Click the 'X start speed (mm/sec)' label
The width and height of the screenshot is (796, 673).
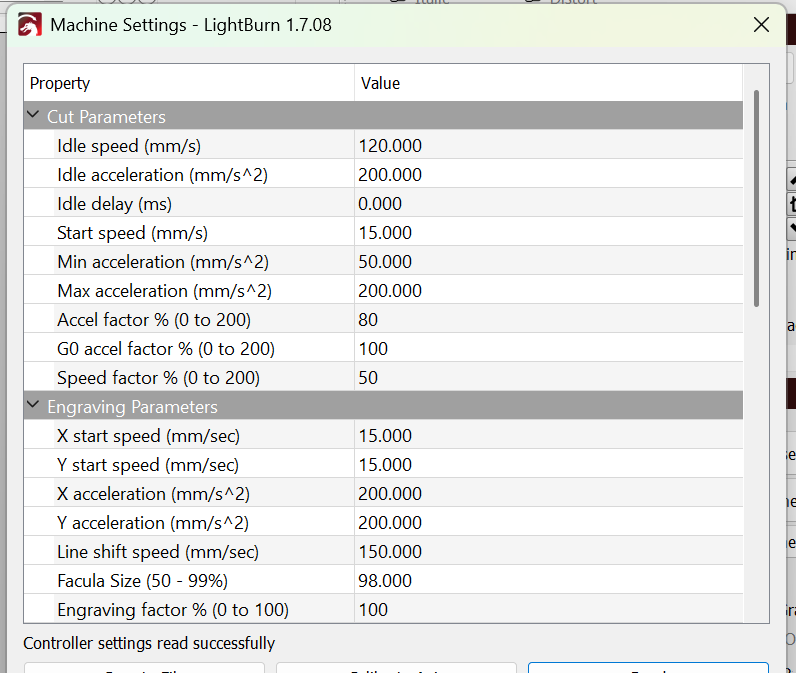tap(149, 435)
